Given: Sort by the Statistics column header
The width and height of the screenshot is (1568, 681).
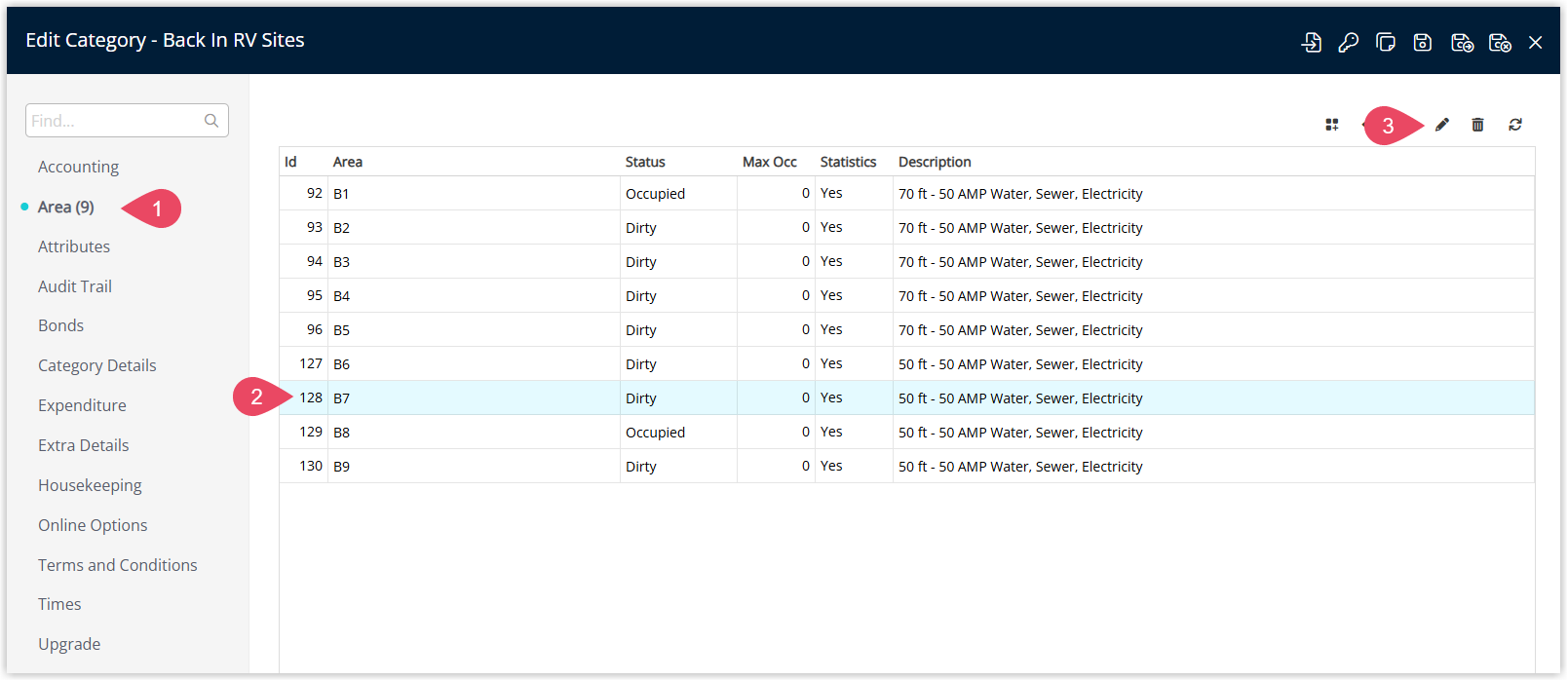Looking at the screenshot, I should [x=848, y=162].
